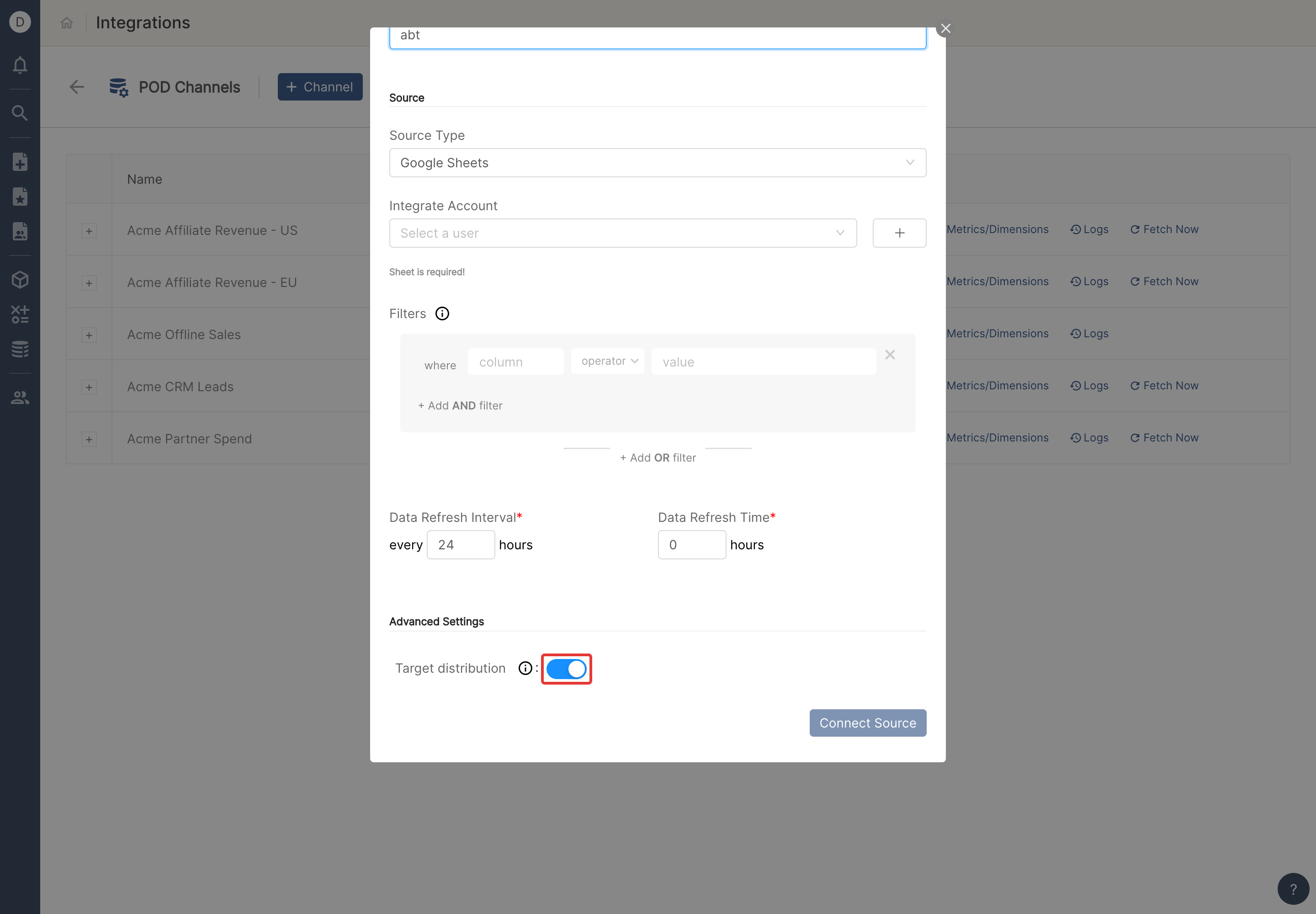Open the Source Type dropdown
1316x914 pixels.
click(x=658, y=163)
